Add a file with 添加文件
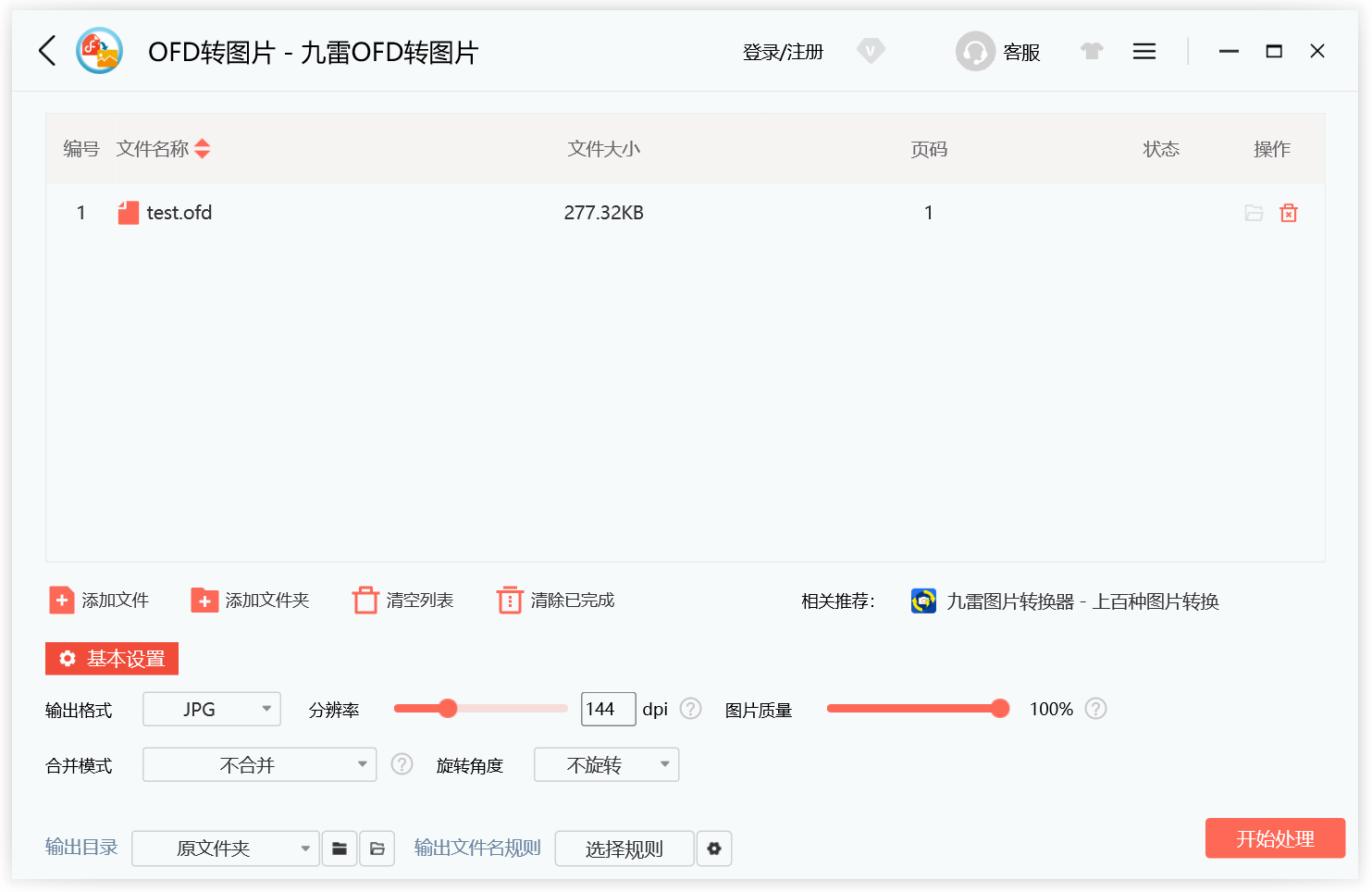This screenshot has width=1372, height=892. coord(99,601)
